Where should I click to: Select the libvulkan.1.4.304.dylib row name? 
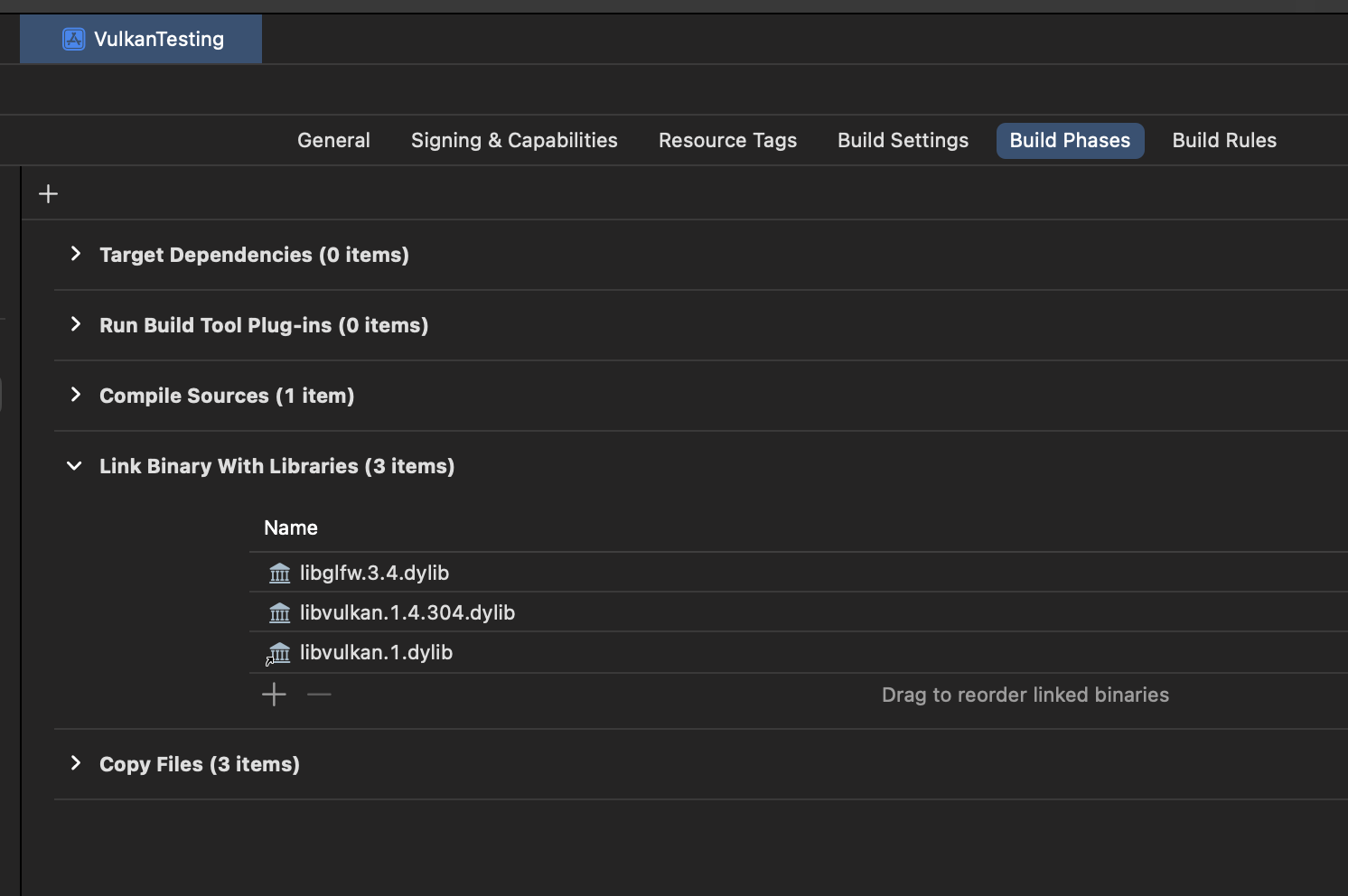click(x=407, y=613)
